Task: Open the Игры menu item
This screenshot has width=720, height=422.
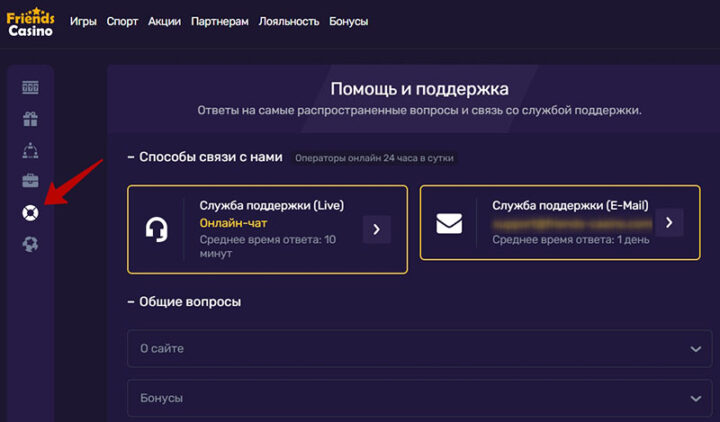Action: [x=83, y=22]
